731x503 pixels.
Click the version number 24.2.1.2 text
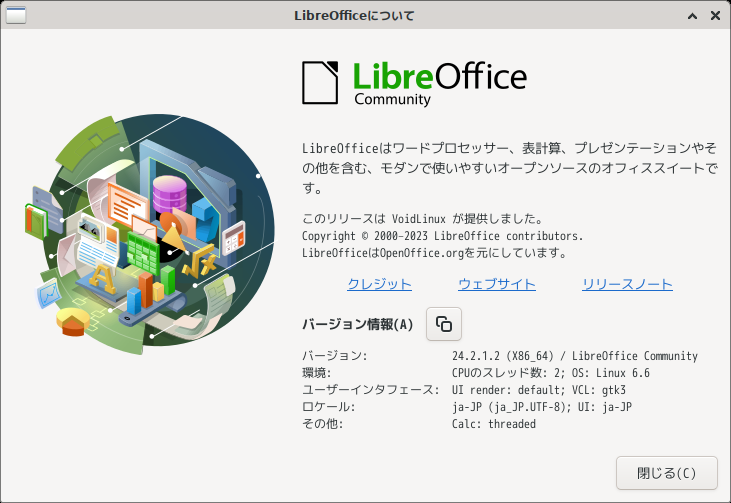click(479, 356)
